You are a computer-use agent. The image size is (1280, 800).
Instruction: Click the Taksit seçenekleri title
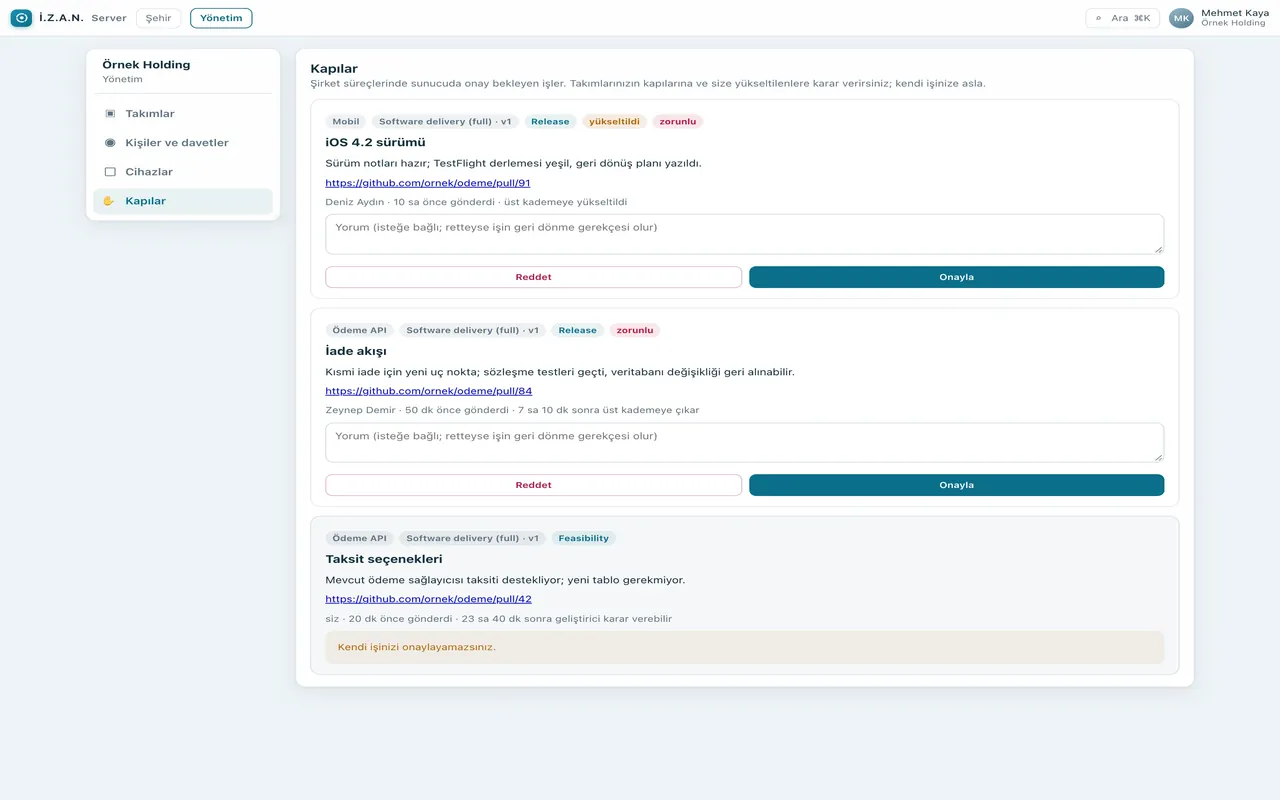point(384,559)
